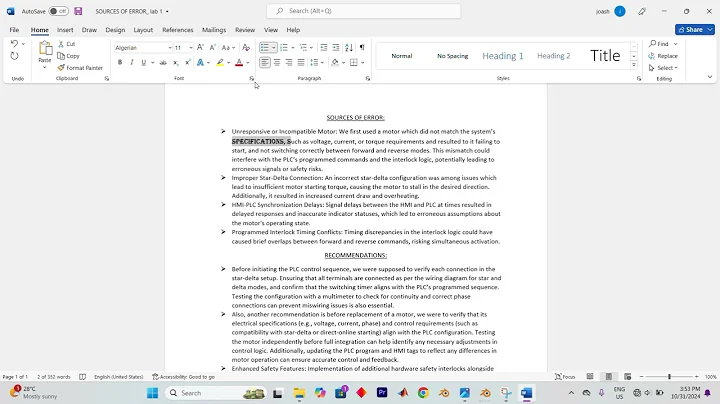Toggle Bold formatting
720x404 pixels.
click(120, 62)
